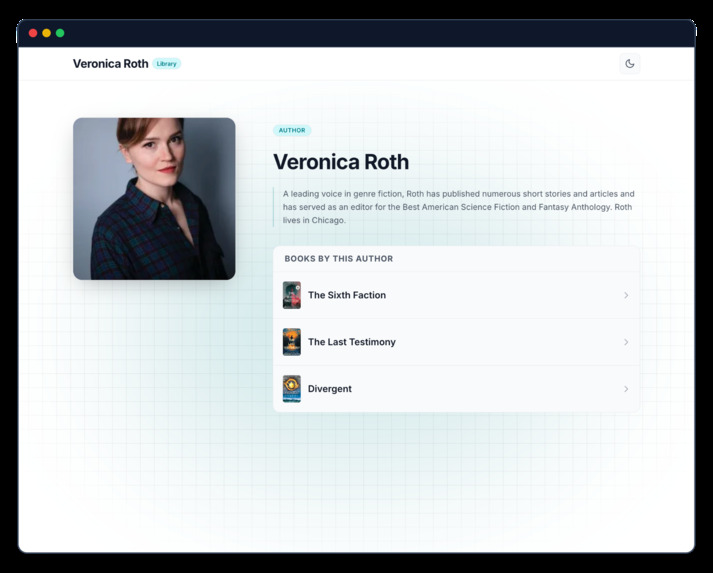The image size is (713, 573).
Task: View Veronica Roth's portrait photo
Action: tap(154, 199)
